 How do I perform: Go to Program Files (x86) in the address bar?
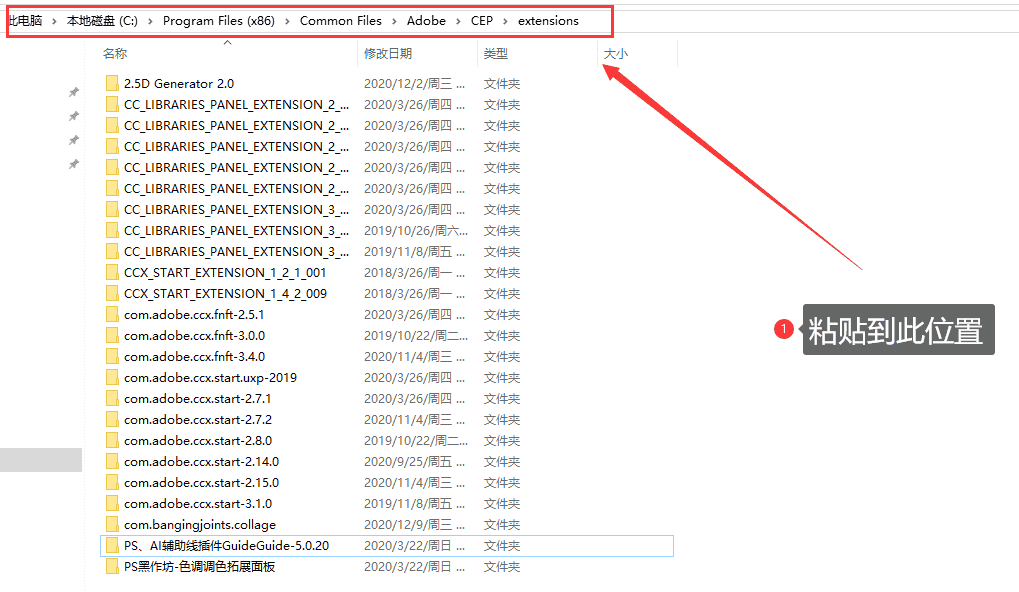pos(218,21)
